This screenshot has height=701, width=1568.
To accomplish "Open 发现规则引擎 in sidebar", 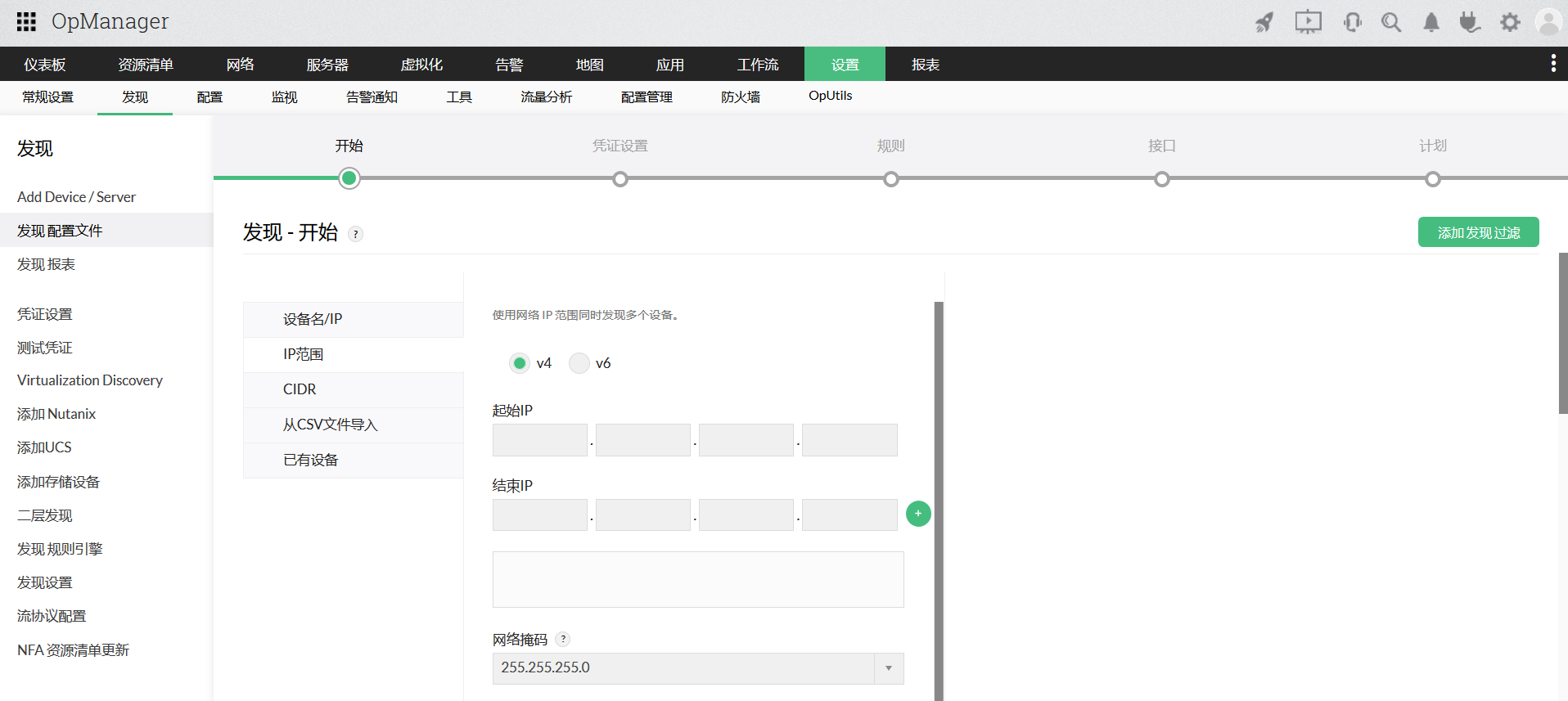I will pos(60,549).
